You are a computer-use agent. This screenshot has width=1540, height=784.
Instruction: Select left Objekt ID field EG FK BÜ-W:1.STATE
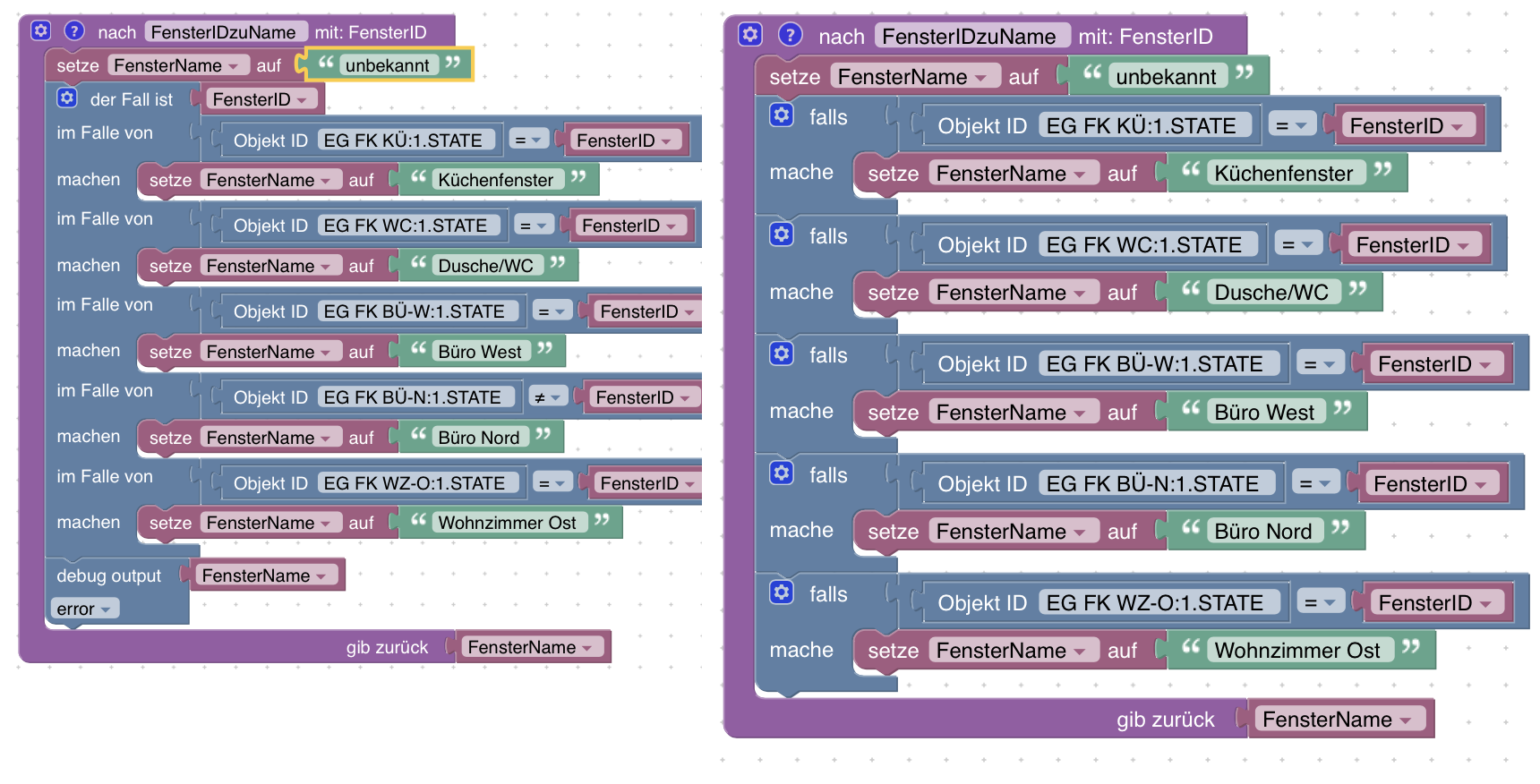point(417,311)
